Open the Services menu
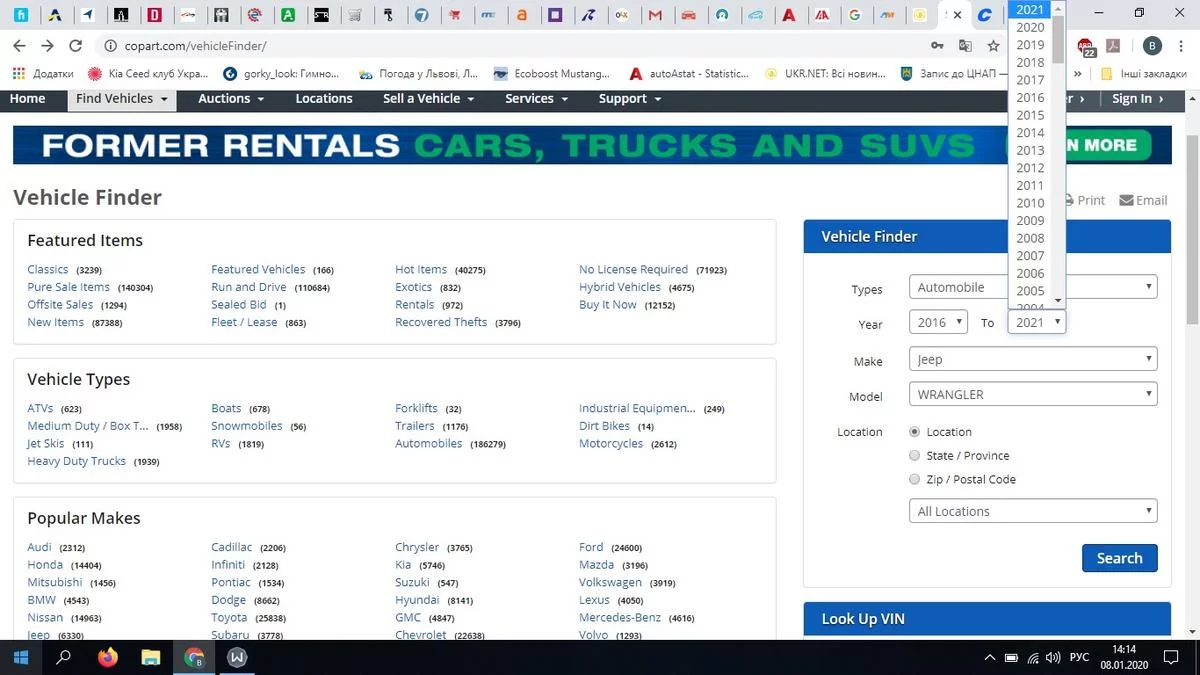This screenshot has width=1200, height=675. [536, 98]
